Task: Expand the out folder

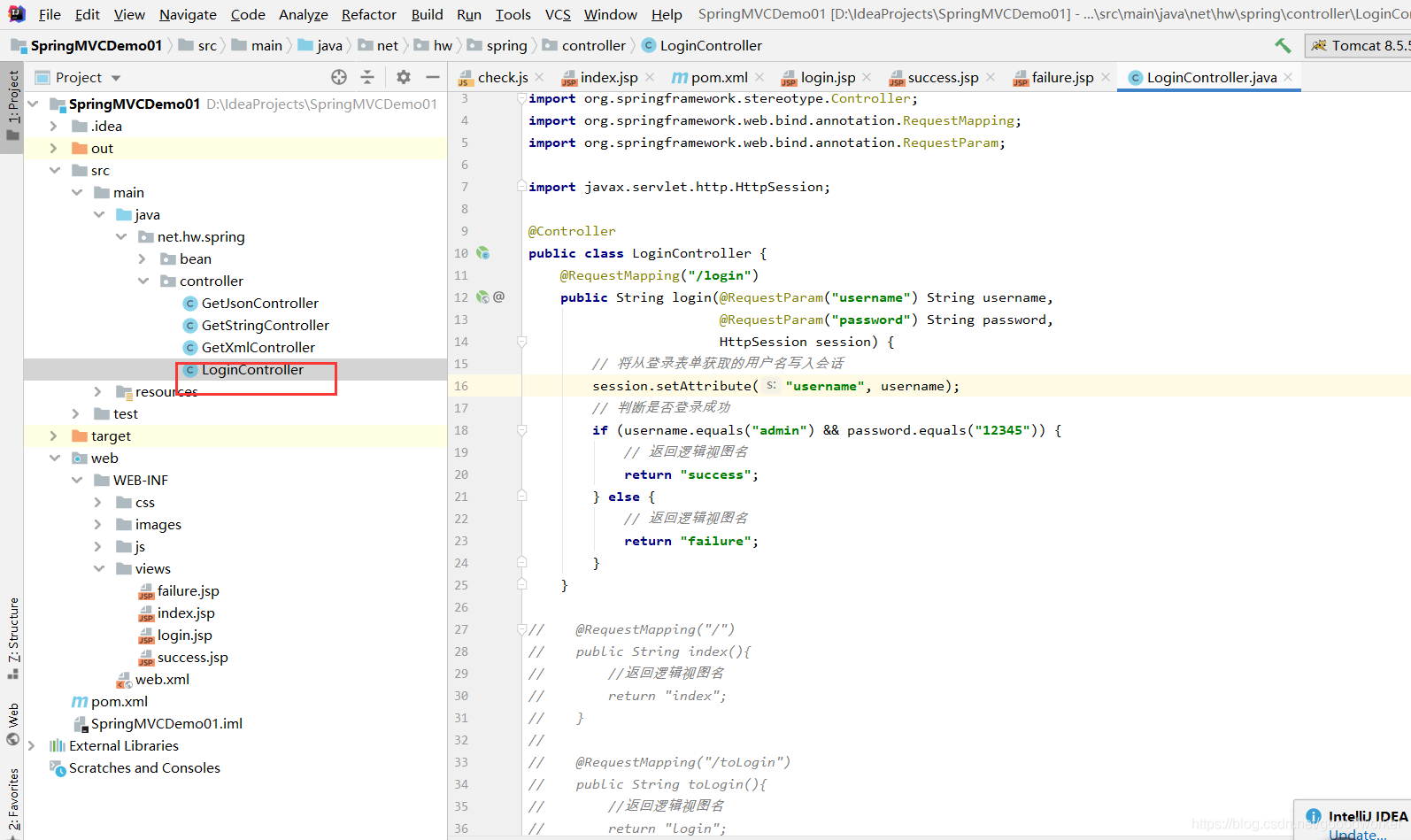Action: pyautogui.click(x=54, y=149)
